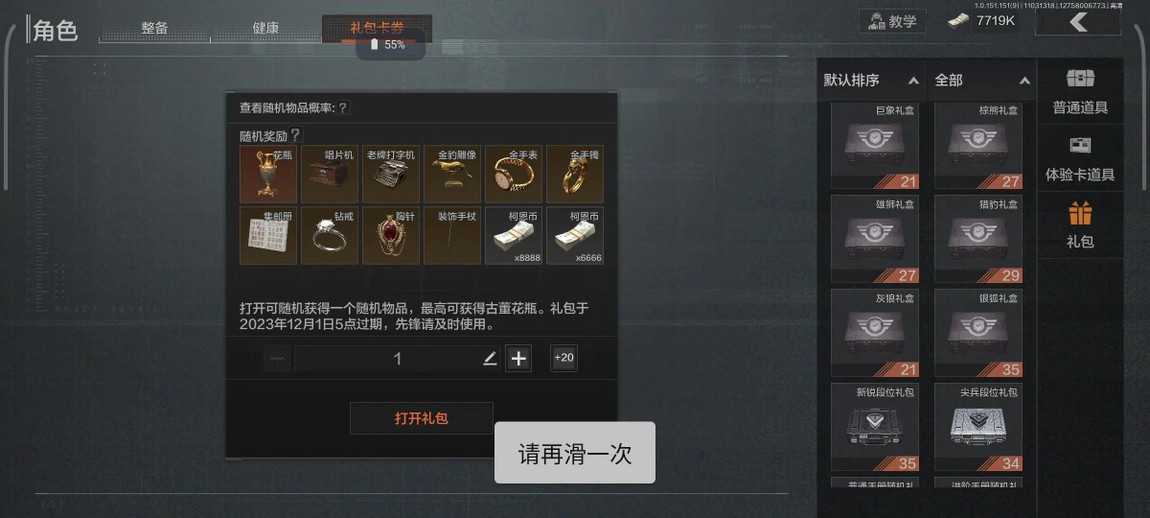1150x518 pixels.
Task: Open the 普通道具 chest category
Action: pyautogui.click(x=1080, y=92)
